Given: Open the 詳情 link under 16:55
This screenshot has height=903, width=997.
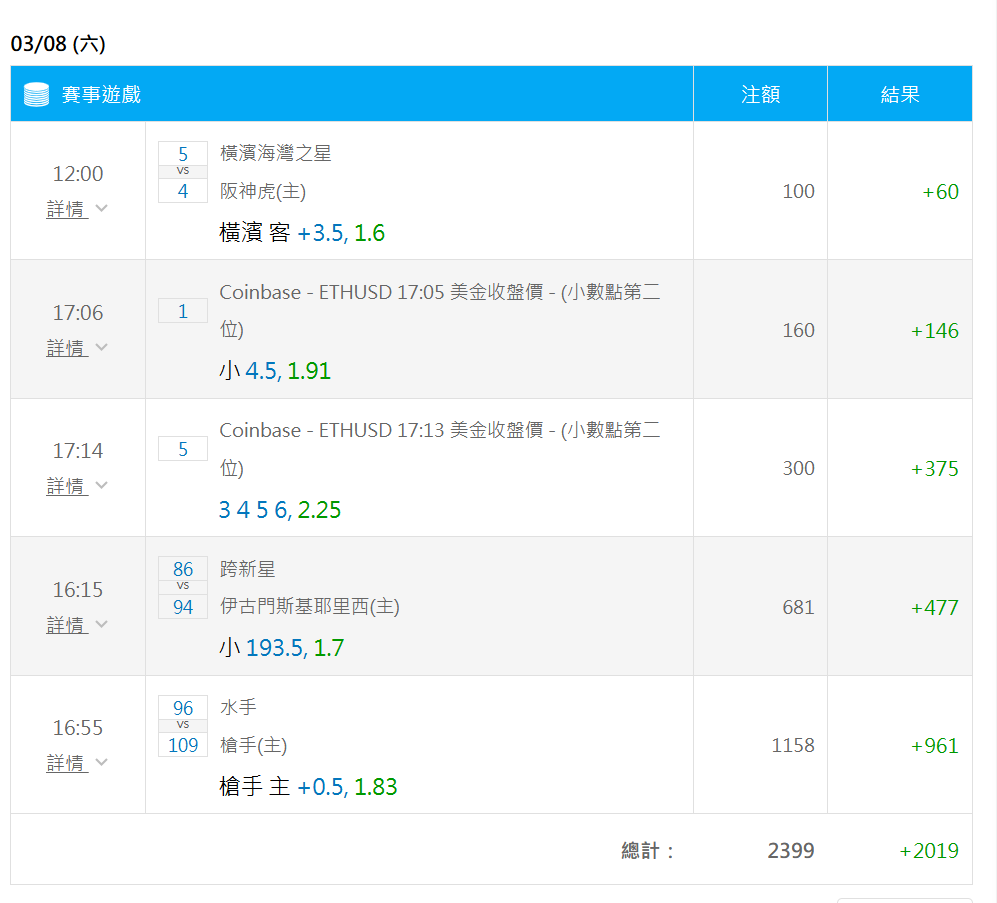Looking at the screenshot, I should 66,762.
